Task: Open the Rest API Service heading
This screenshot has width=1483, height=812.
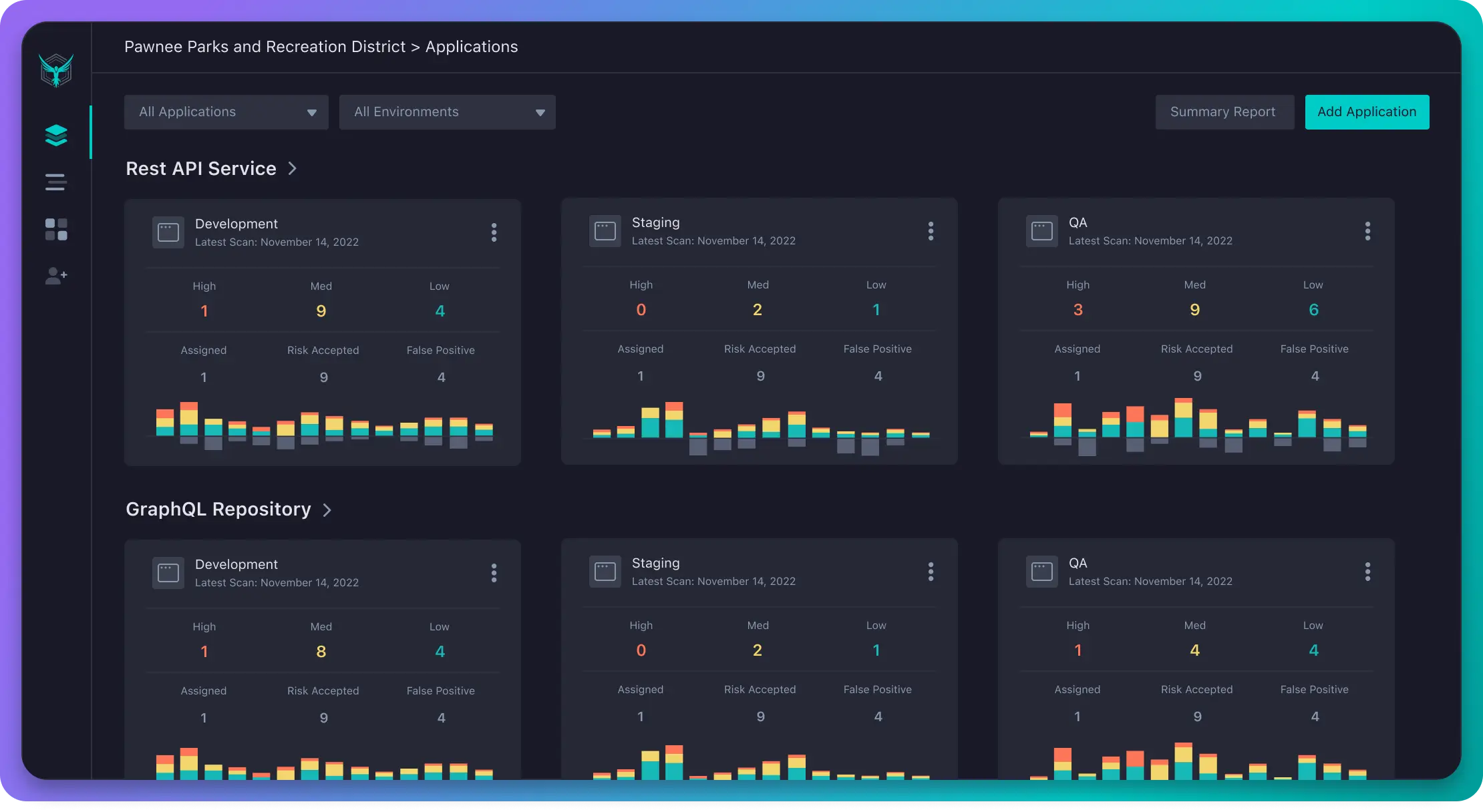Action: pos(201,168)
